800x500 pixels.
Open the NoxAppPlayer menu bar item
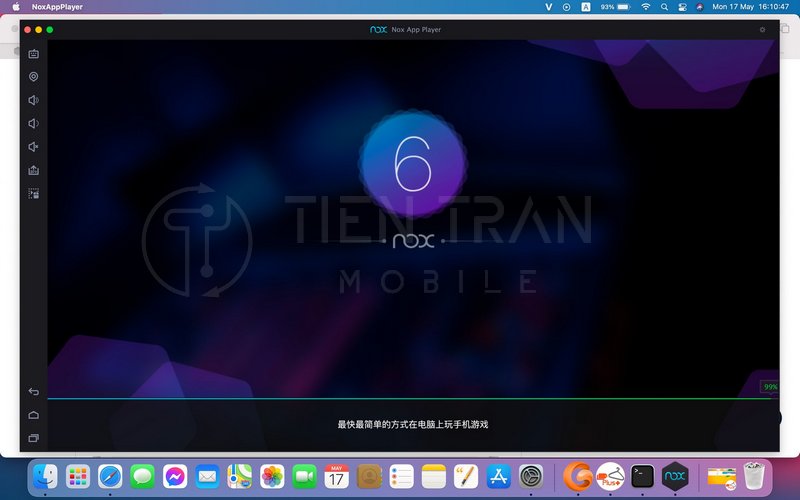[x=57, y=7]
